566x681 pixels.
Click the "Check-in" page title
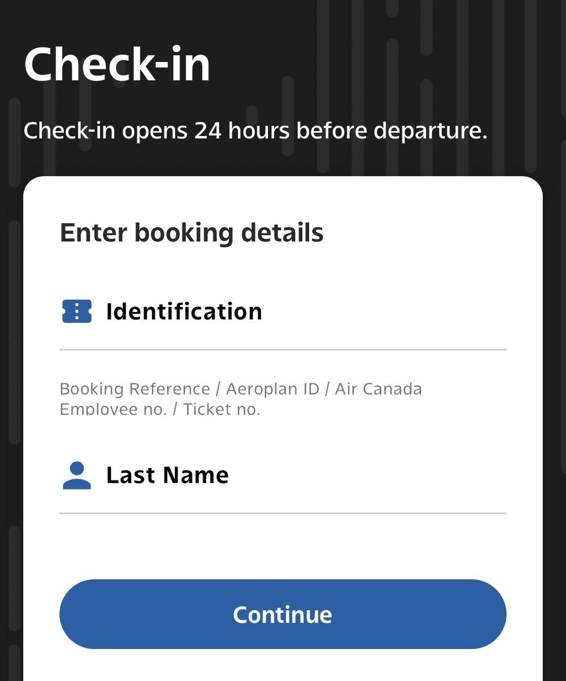[x=117, y=64]
